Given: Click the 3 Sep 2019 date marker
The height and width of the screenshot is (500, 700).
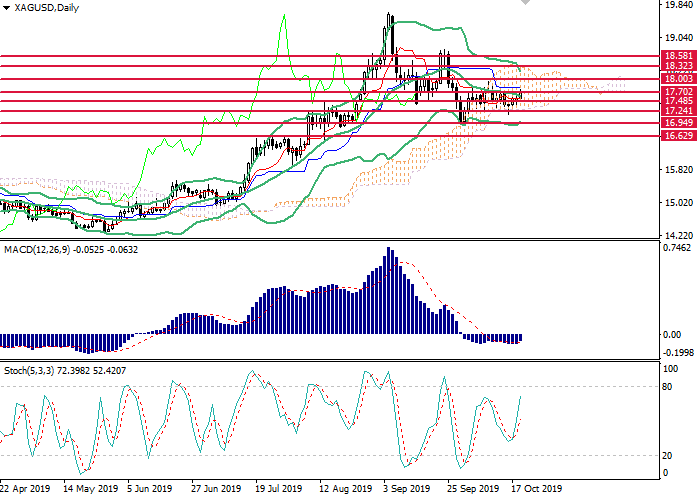Looking at the screenshot, I should [x=407, y=489].
